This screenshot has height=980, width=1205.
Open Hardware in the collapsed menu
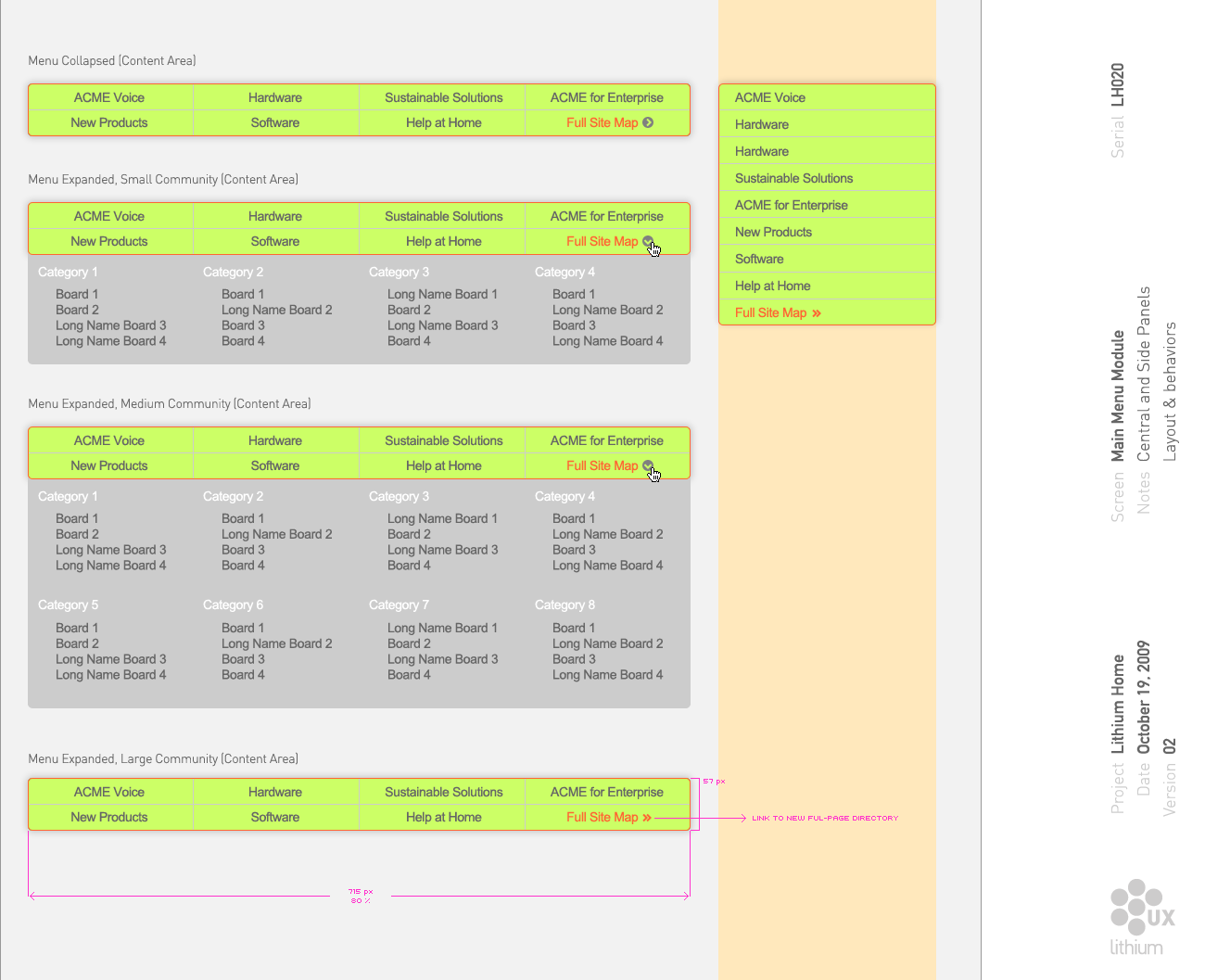coord(275,97)
